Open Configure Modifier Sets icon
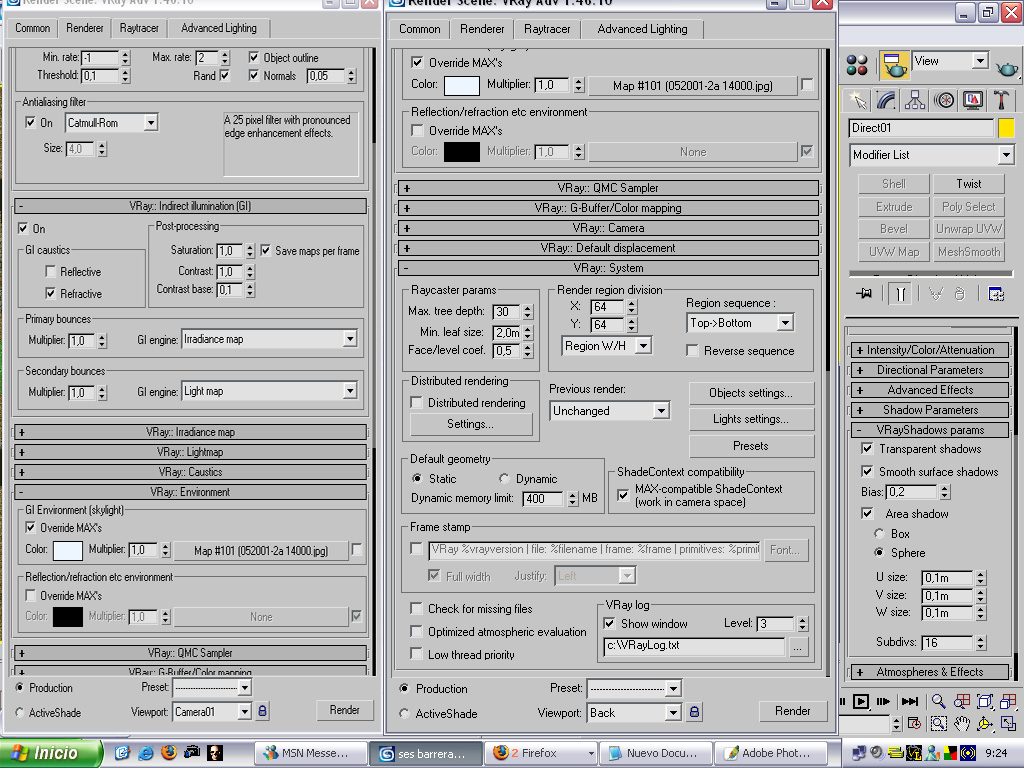1024x768 pixels. (x=996, y=294)
